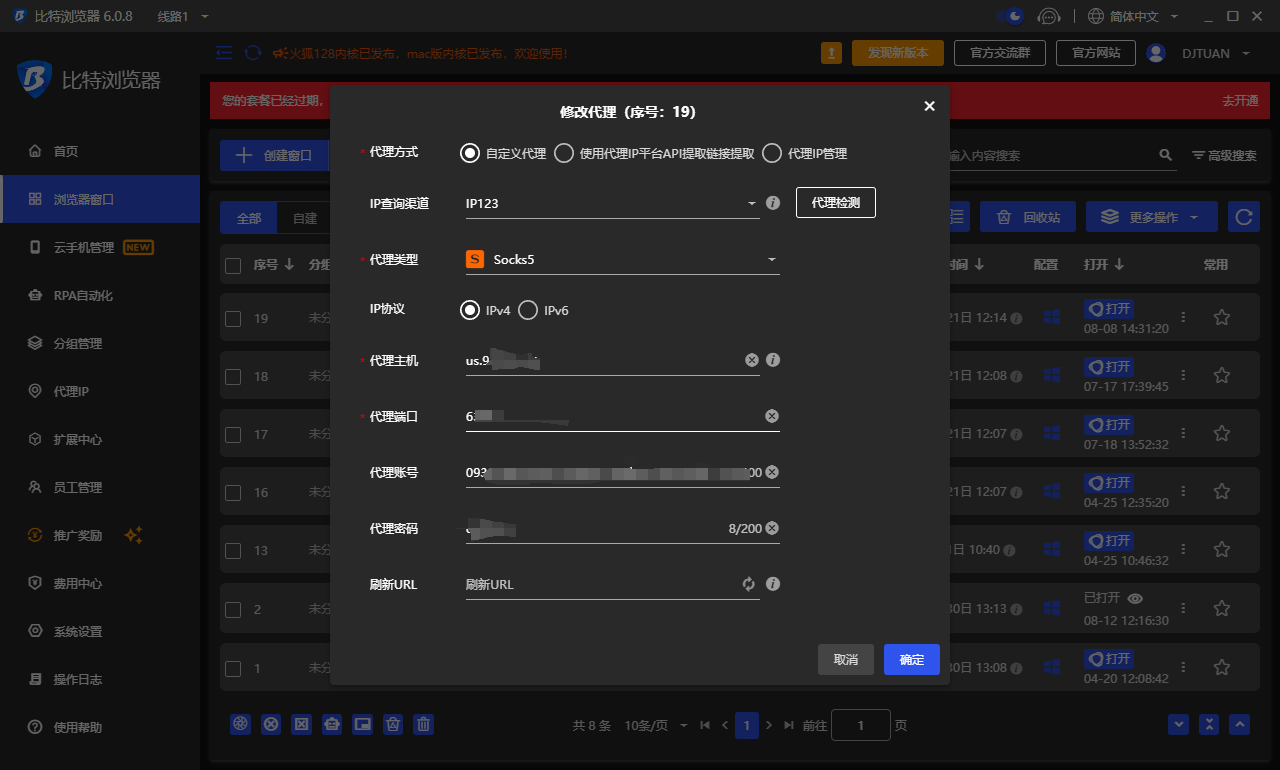Click the info icon beside 刷新URL
This screenshot has width=1280, height=770.
pos(773,583)
